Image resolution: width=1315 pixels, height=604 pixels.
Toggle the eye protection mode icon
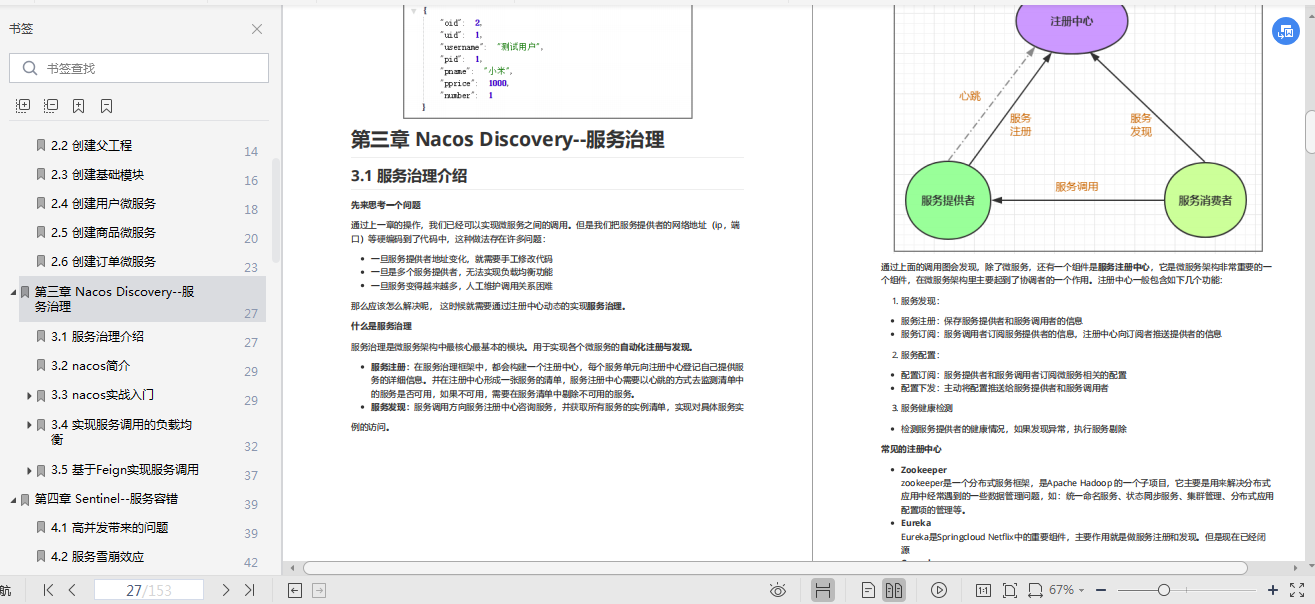(778, 590)
